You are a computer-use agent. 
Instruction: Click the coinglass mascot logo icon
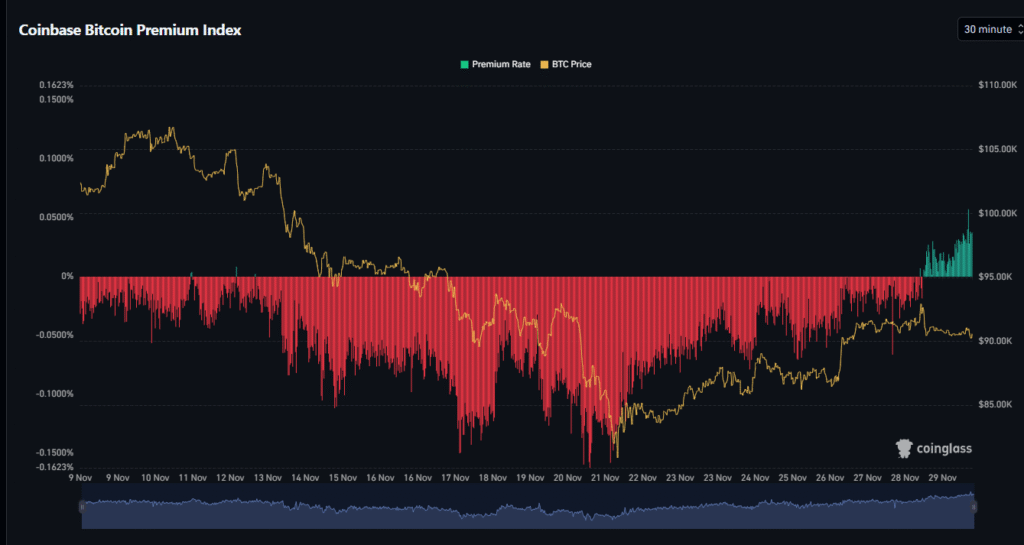[x=904, y=448]
